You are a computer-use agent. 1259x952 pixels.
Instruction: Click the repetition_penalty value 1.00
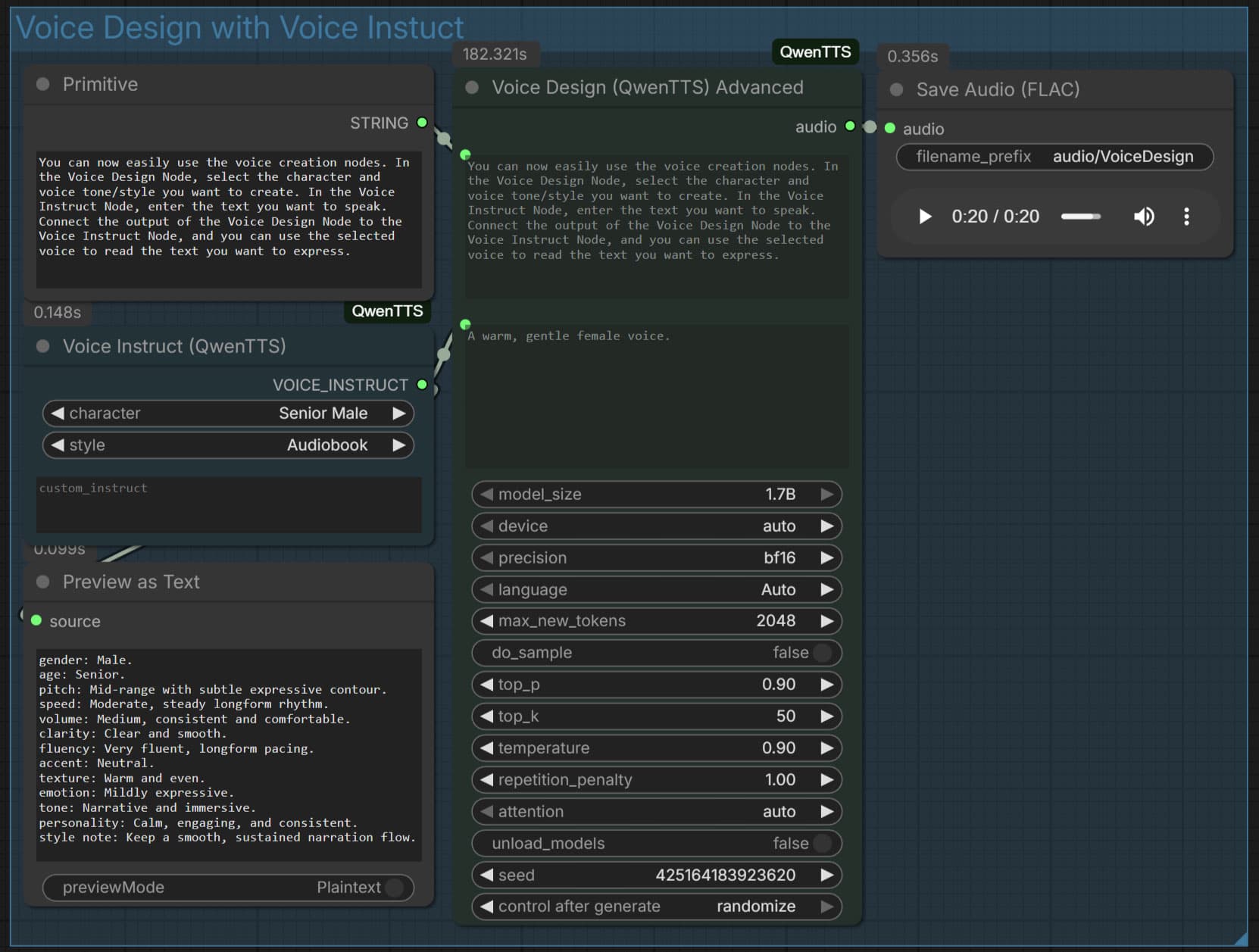(x=780, y=780)
